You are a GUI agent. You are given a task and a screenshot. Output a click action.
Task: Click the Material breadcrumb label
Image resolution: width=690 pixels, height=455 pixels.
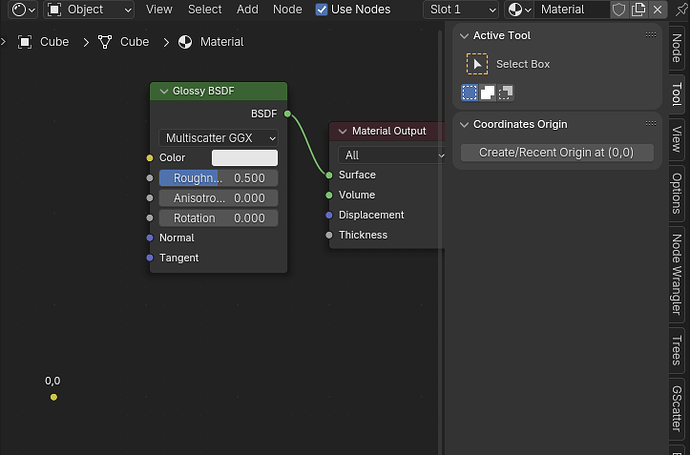[222, 42]
